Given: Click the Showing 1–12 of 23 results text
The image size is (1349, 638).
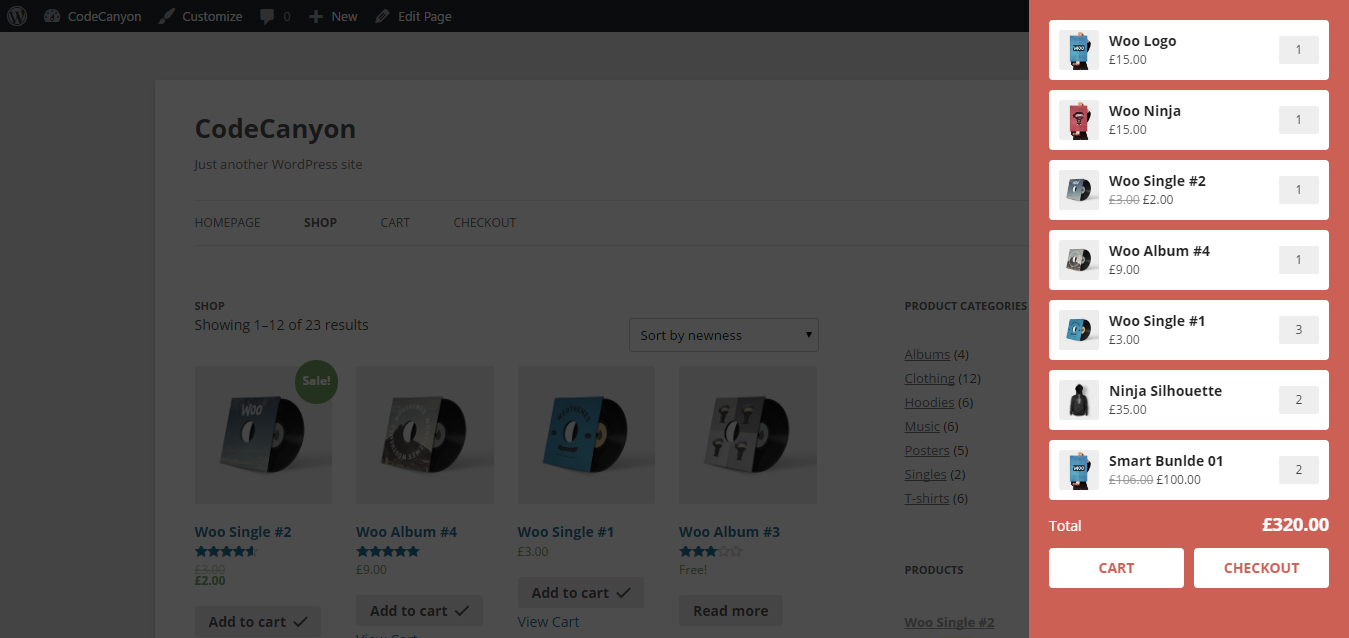Looking at the screenshot, I should click(281, 325).
